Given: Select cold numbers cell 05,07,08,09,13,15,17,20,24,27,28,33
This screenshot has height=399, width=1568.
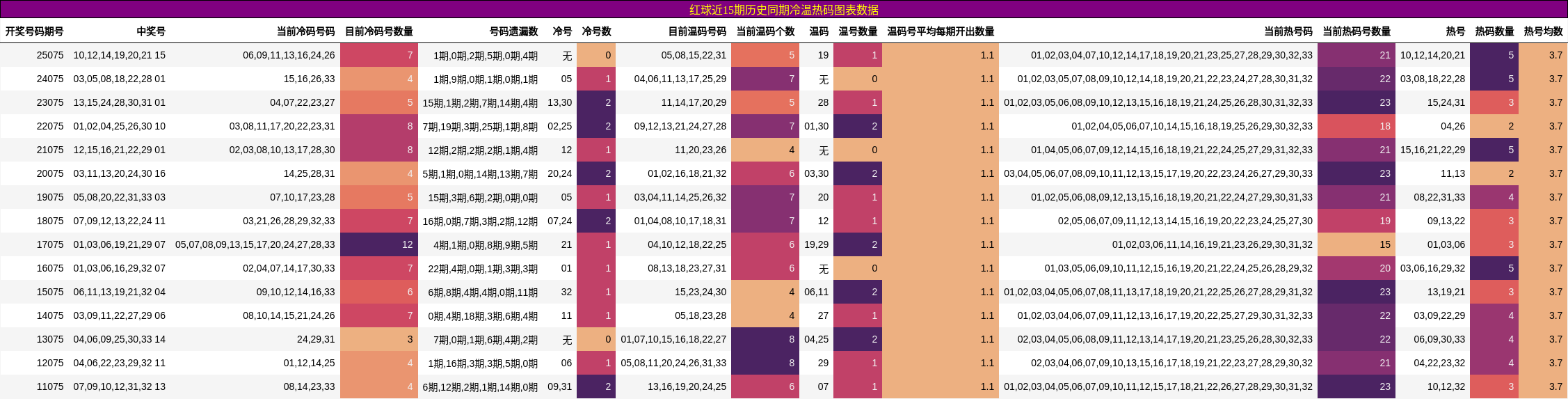Looking at the screenshot, I should (x=255, y=244).
